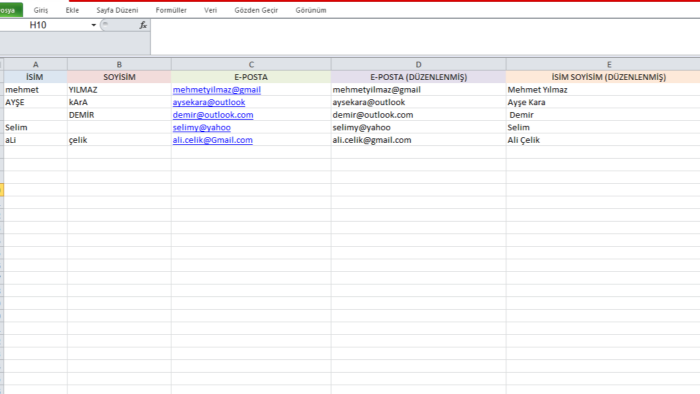Select column A header
700x394 pixels.
pyautogui.click(x=36, y=64)
